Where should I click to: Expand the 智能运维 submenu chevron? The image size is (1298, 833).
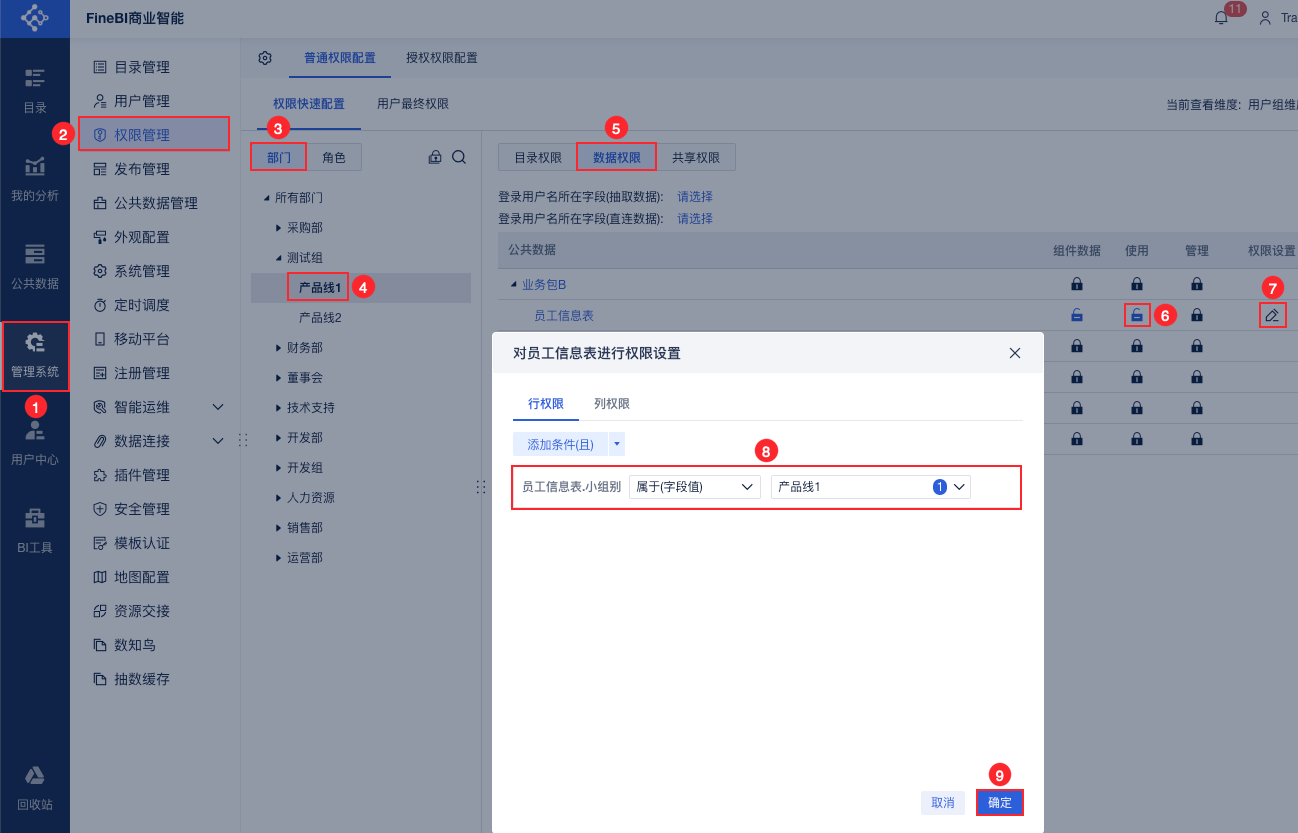point(218,407)
